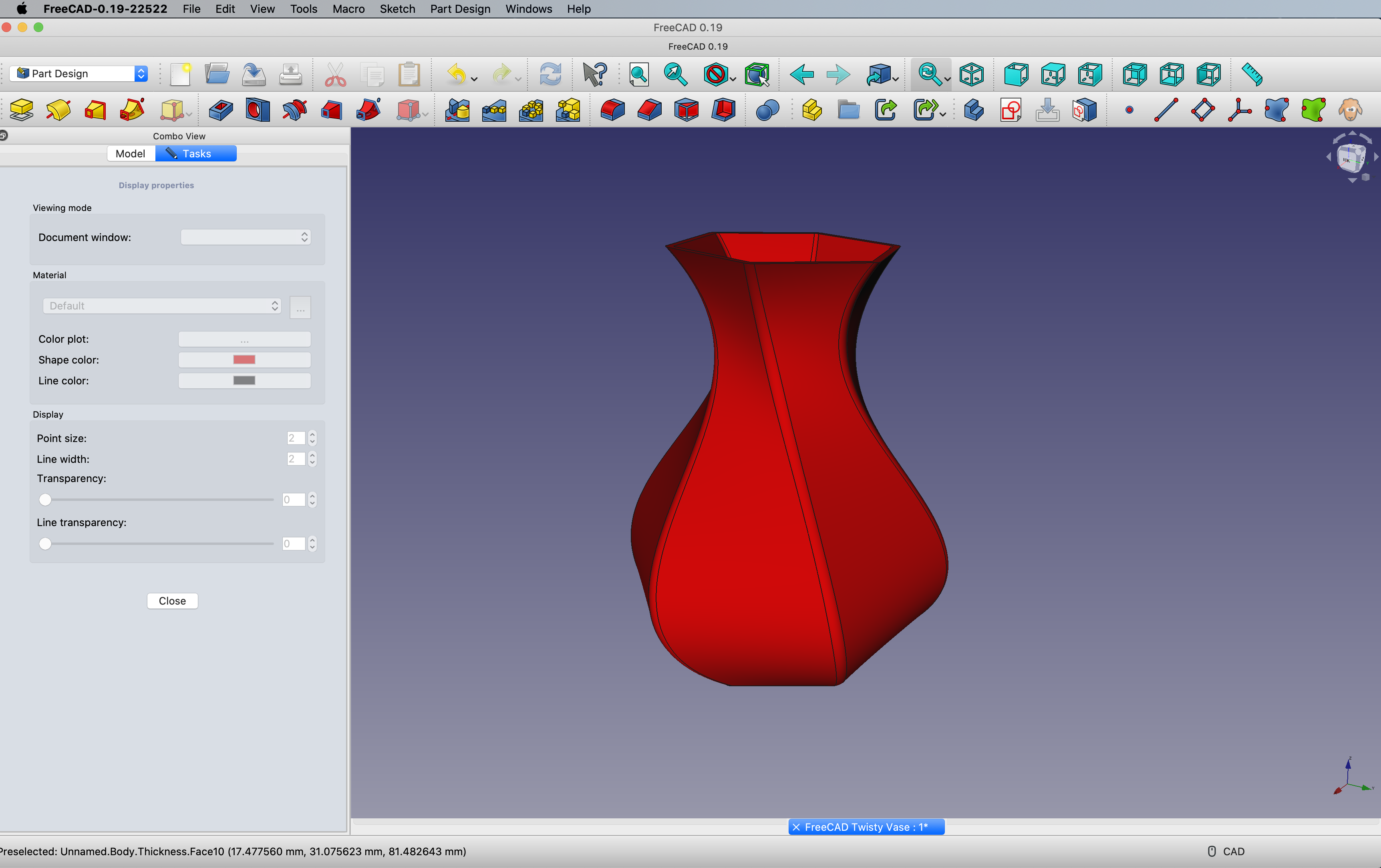
Task: Open the Shape color swatch
Action: 244,360
